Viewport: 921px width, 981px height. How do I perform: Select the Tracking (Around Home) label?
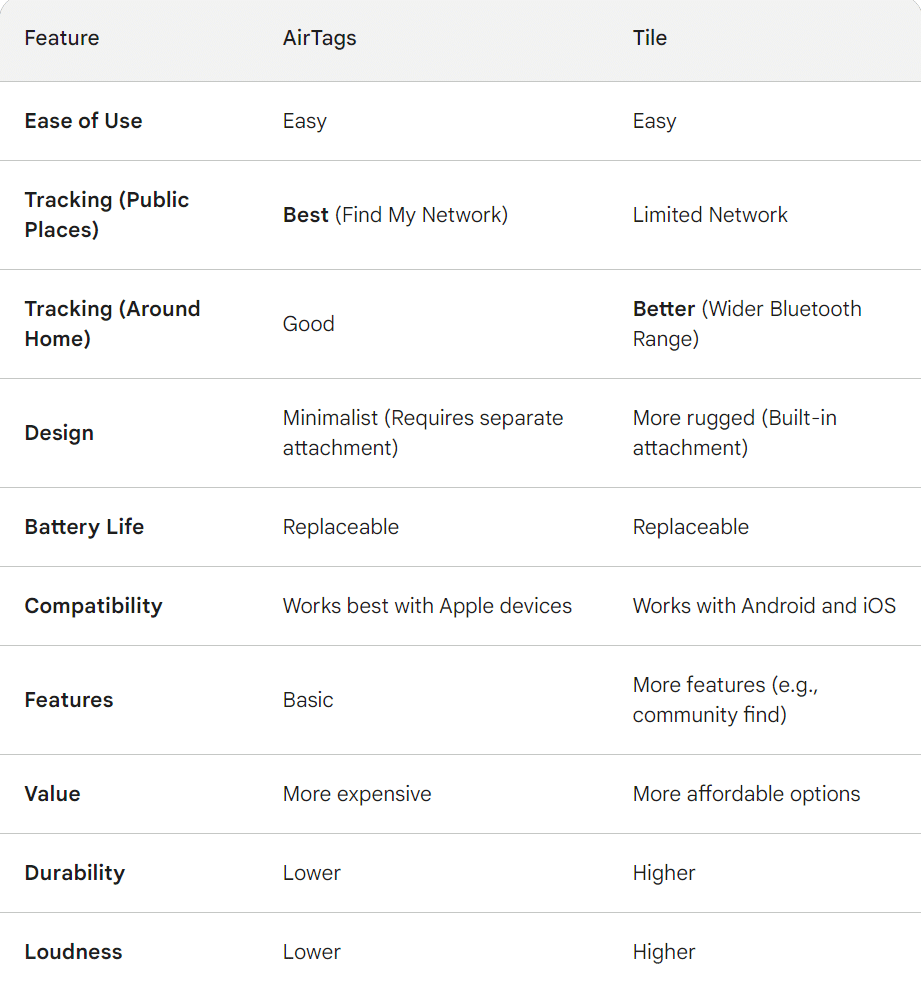[x=113, y=323]
